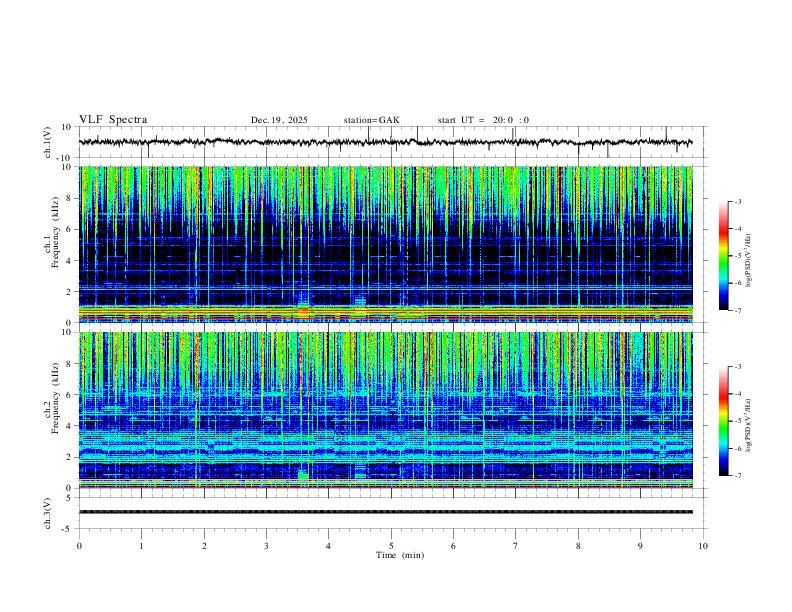
Task: Click time axis tick label "9"
Action: click(x=640, y=546)
